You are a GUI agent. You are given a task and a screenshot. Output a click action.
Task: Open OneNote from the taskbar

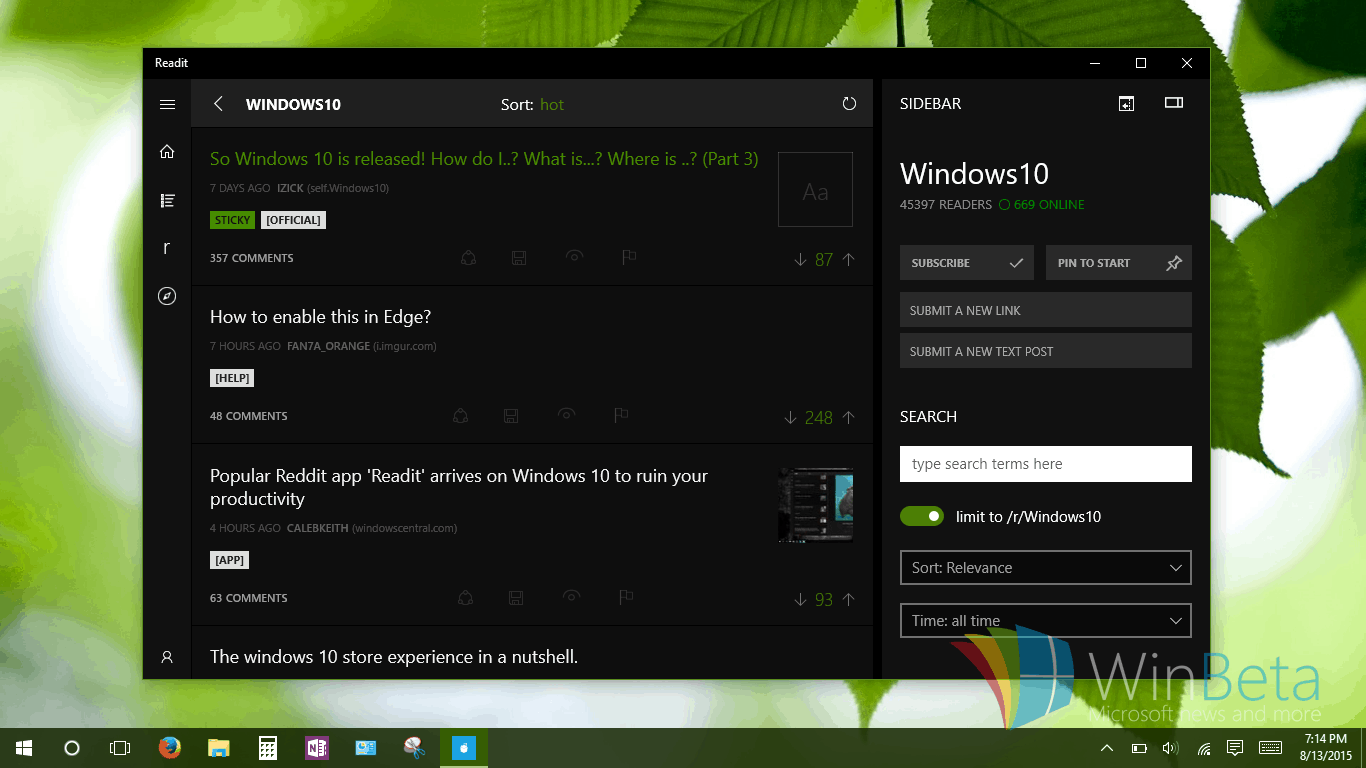point(317,748)
